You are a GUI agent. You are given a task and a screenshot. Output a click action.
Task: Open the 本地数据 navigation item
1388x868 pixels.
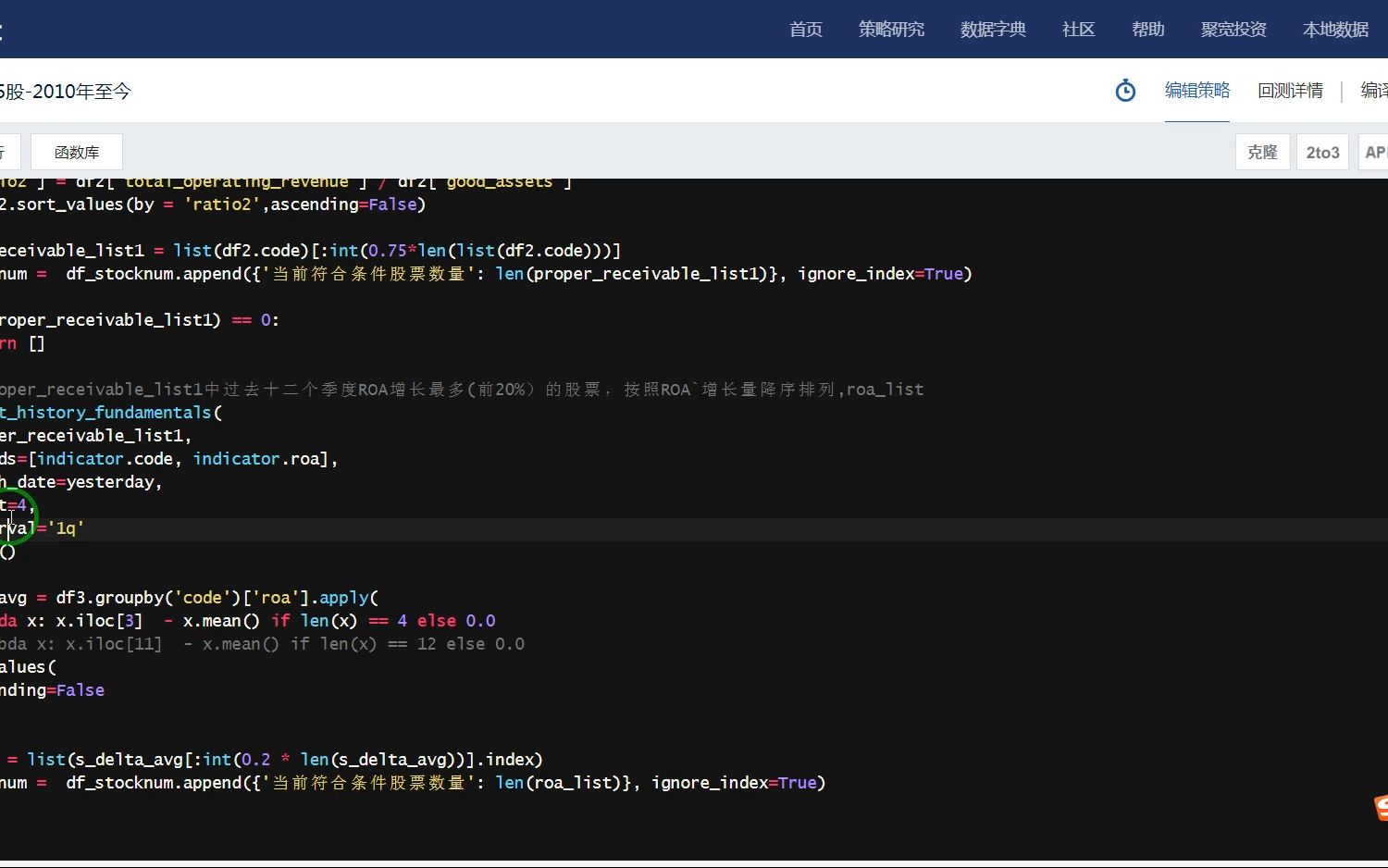tap(1335, 30)
